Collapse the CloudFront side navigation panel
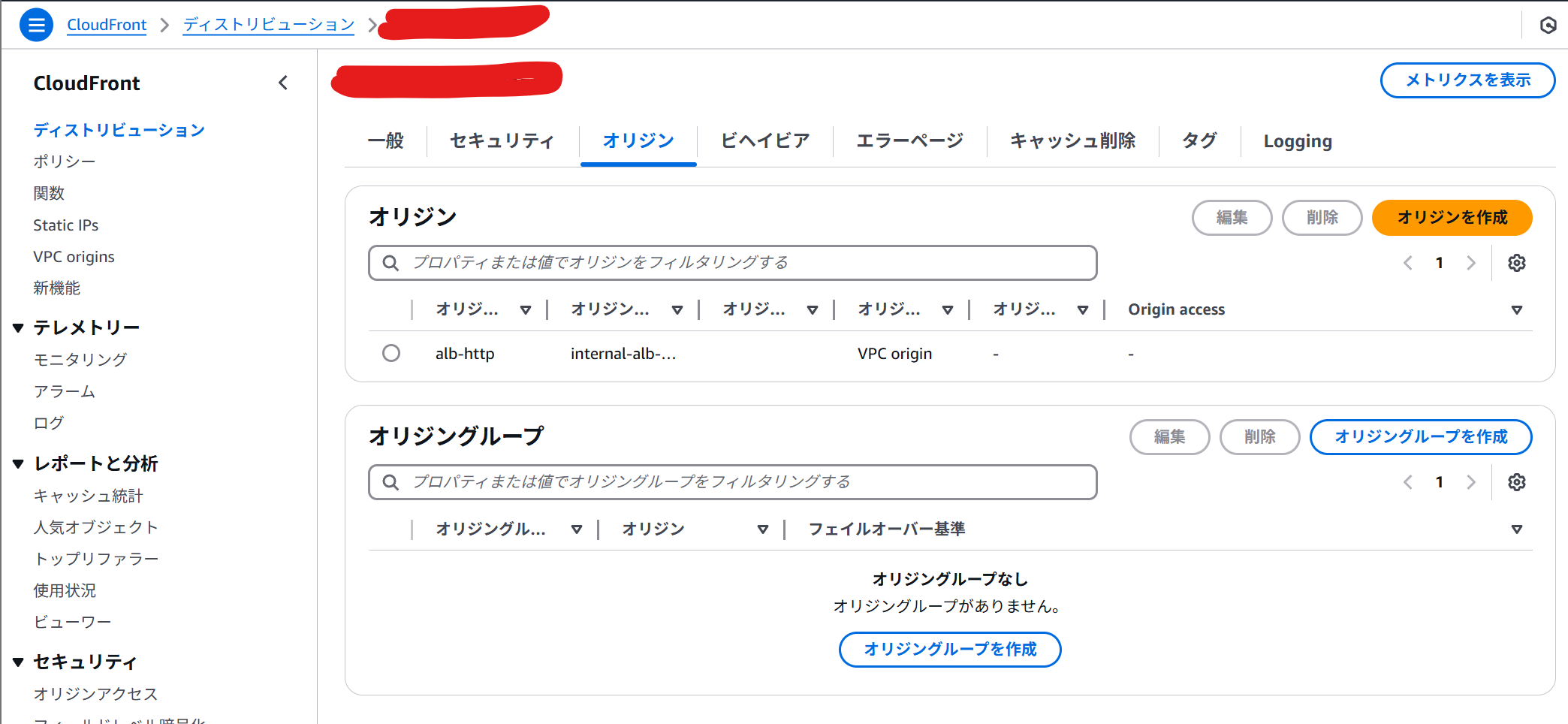This screenshot has height=724, width=1568. coord(283,83)
